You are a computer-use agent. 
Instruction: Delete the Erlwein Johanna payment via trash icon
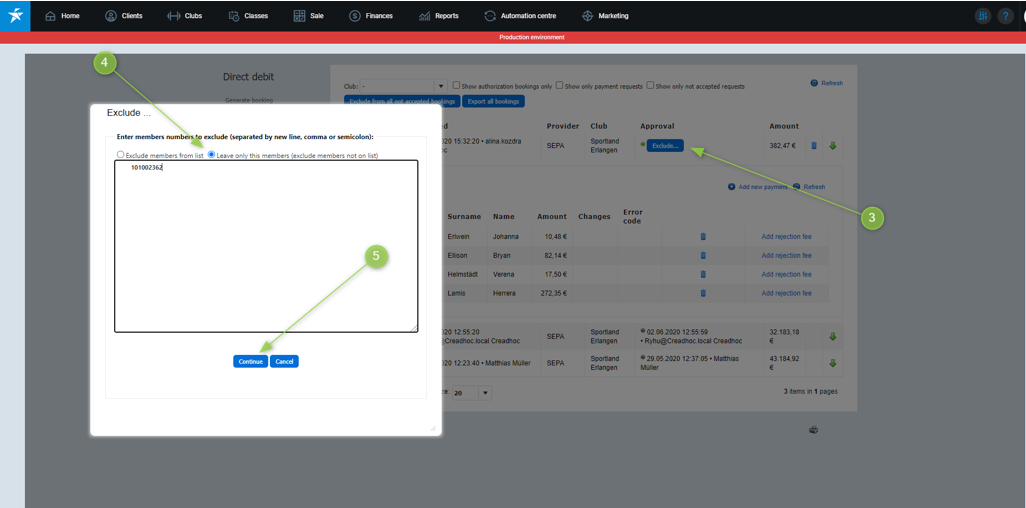[x=702, y=237]
